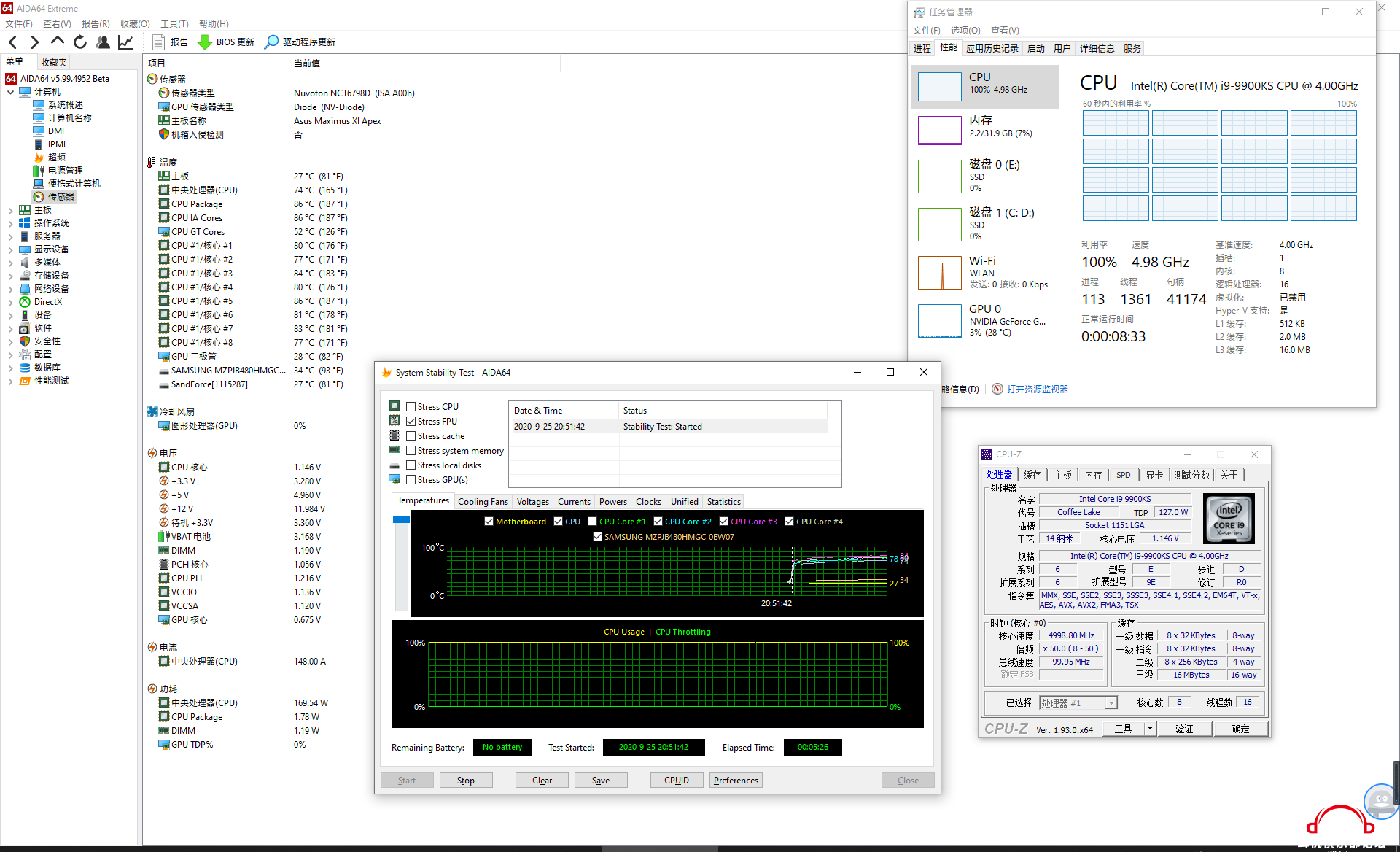Click the report generation icon in toolbar
1400x852 pixels.
[x=159, y=40]
